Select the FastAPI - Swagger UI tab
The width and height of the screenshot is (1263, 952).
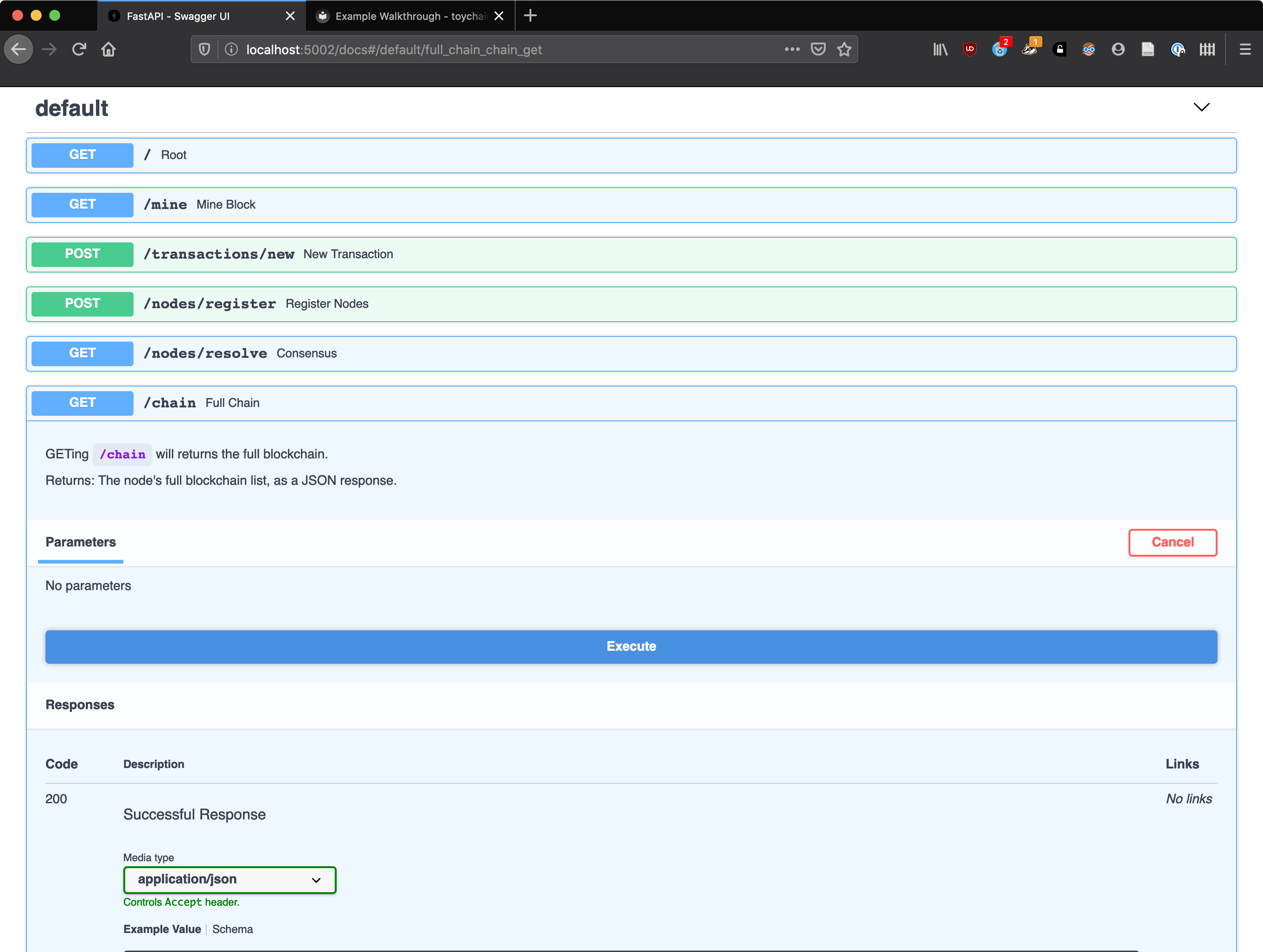[202, 16]
